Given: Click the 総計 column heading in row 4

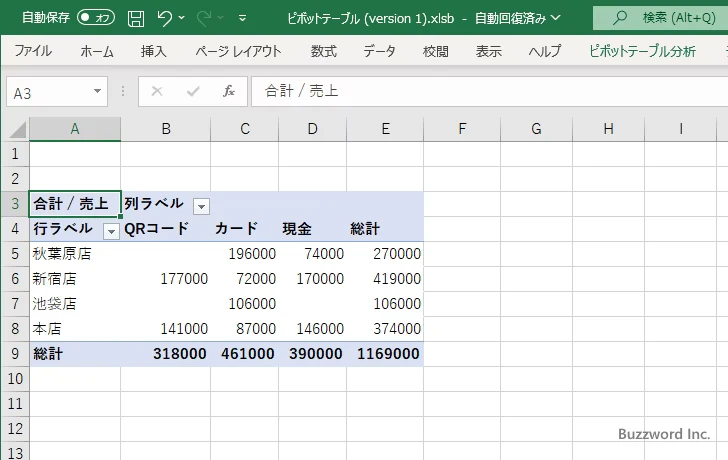Looking at the screenshot, I should click(385, 229).
